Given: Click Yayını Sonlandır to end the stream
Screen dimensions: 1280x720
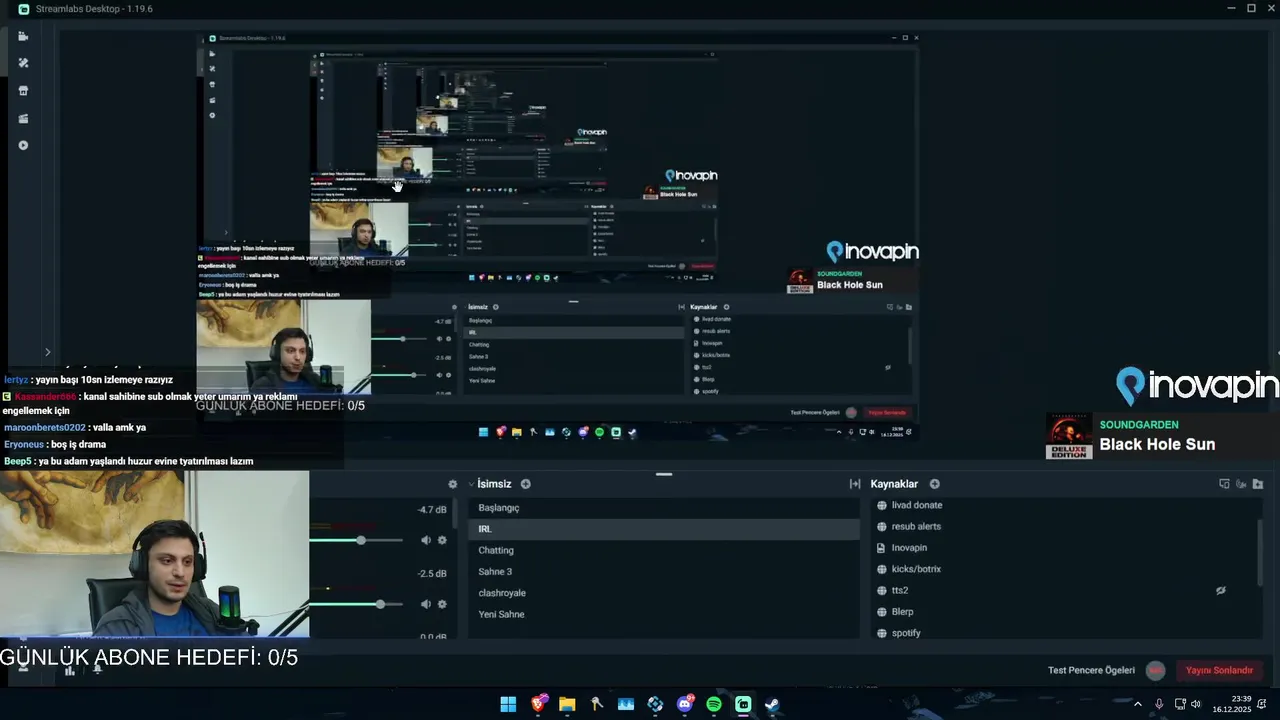Looking at the screenshot, I should coord(1219,671).
